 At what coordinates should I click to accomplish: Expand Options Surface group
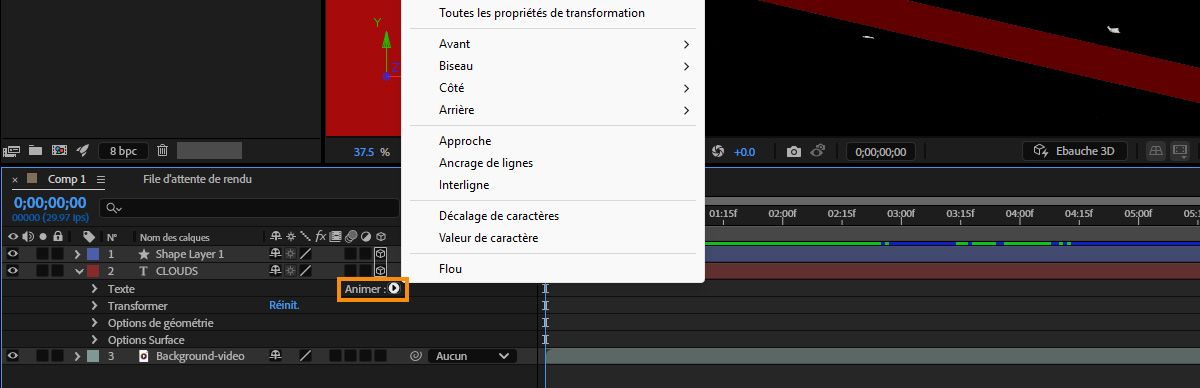[x=95, y=340]
